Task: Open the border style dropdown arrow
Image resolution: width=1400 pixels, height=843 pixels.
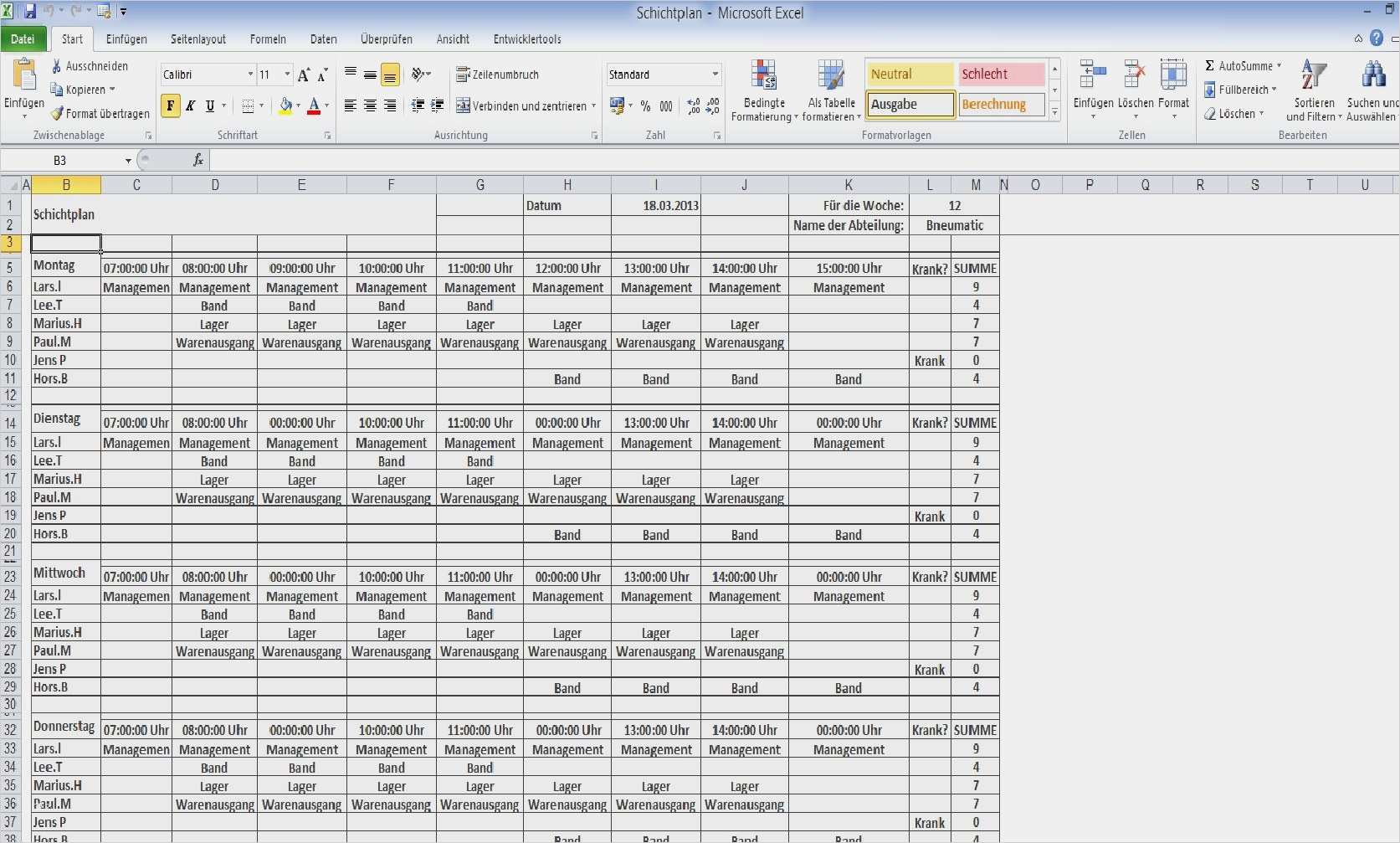Action: pyautogui.click(x=262, y=106)
